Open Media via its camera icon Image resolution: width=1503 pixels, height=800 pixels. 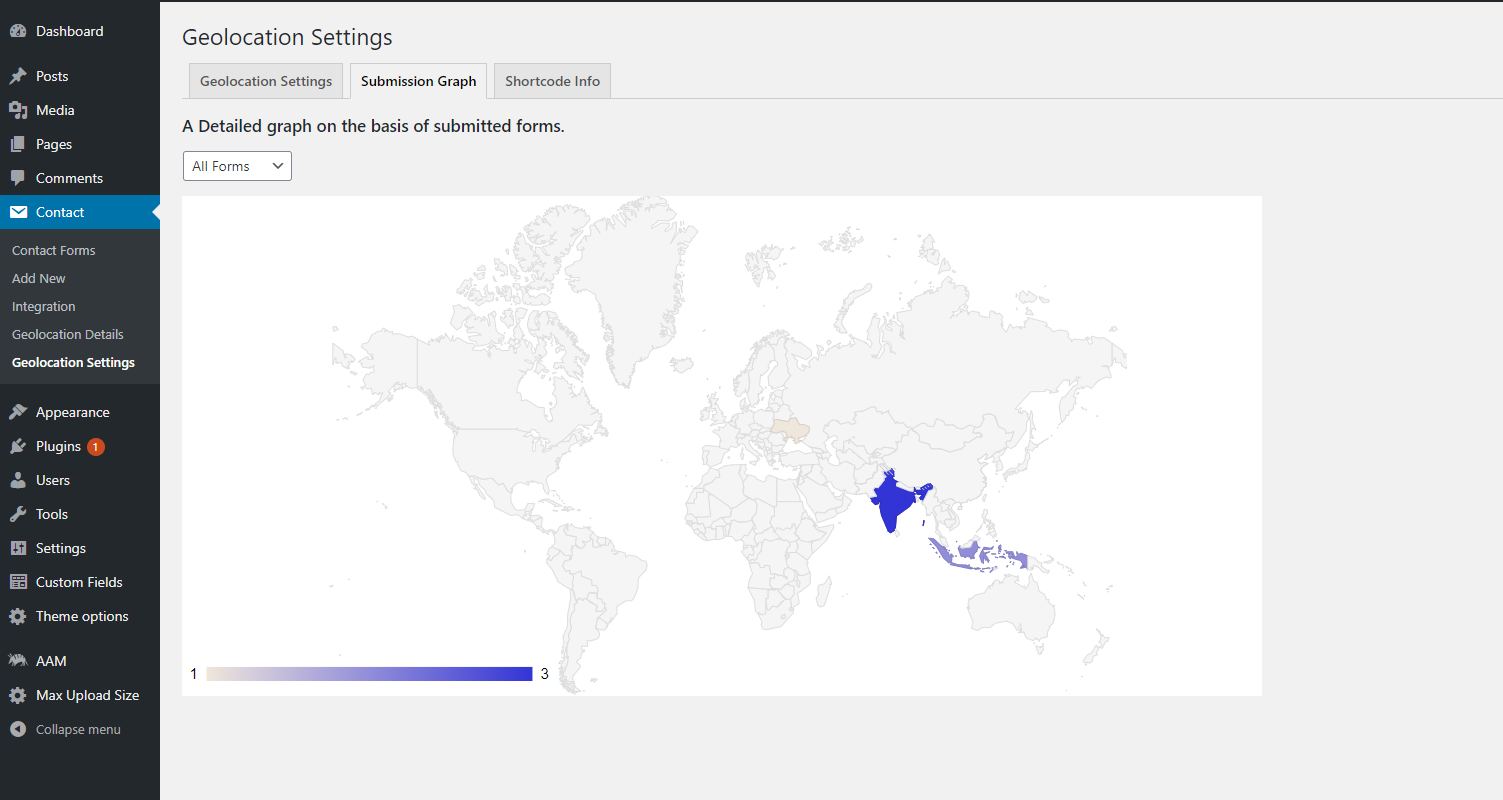pyautogui.click(x=18, y=111)
